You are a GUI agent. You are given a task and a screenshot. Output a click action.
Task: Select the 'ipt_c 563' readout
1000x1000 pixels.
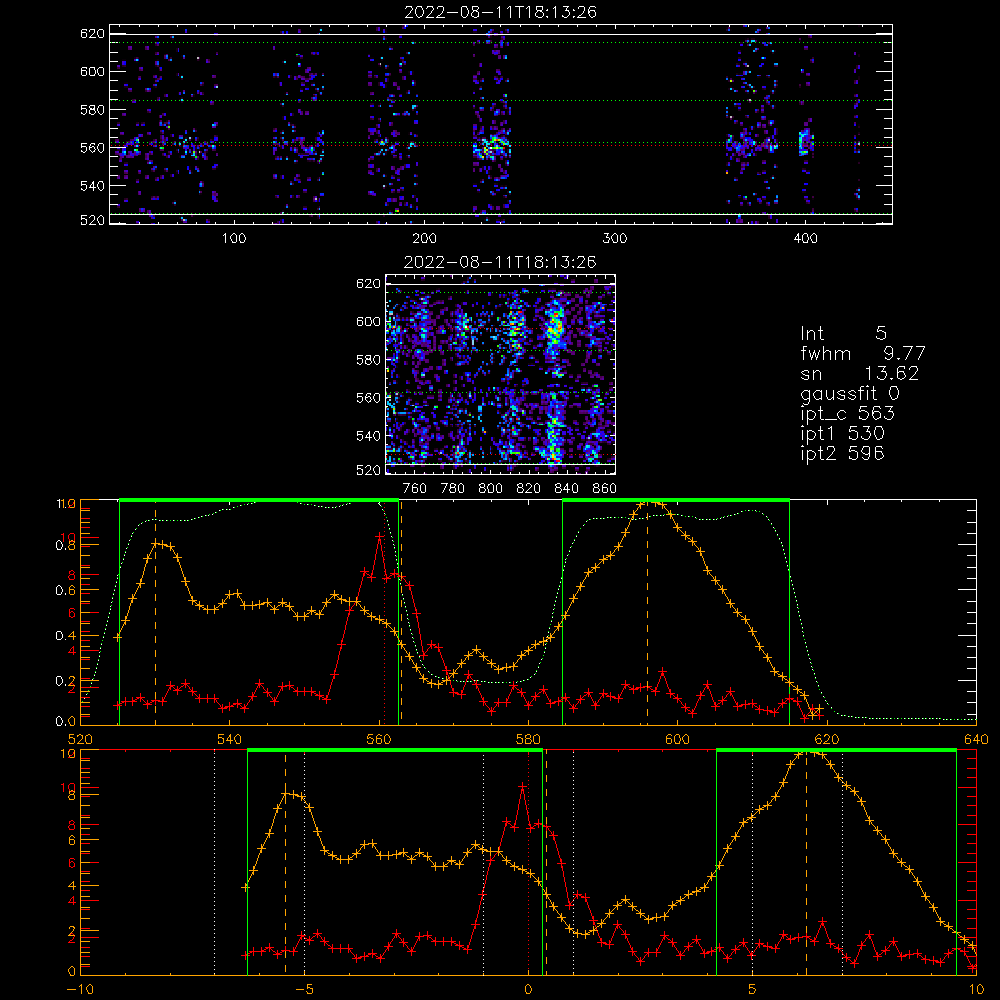[x=848, y=414]
